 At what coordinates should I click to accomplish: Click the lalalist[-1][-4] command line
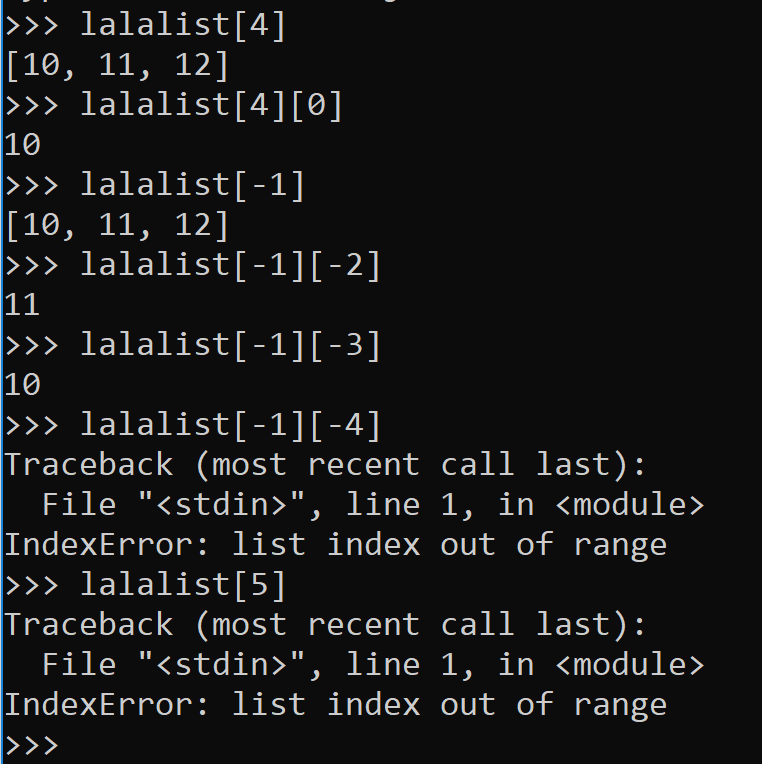[x=230, y=425]
